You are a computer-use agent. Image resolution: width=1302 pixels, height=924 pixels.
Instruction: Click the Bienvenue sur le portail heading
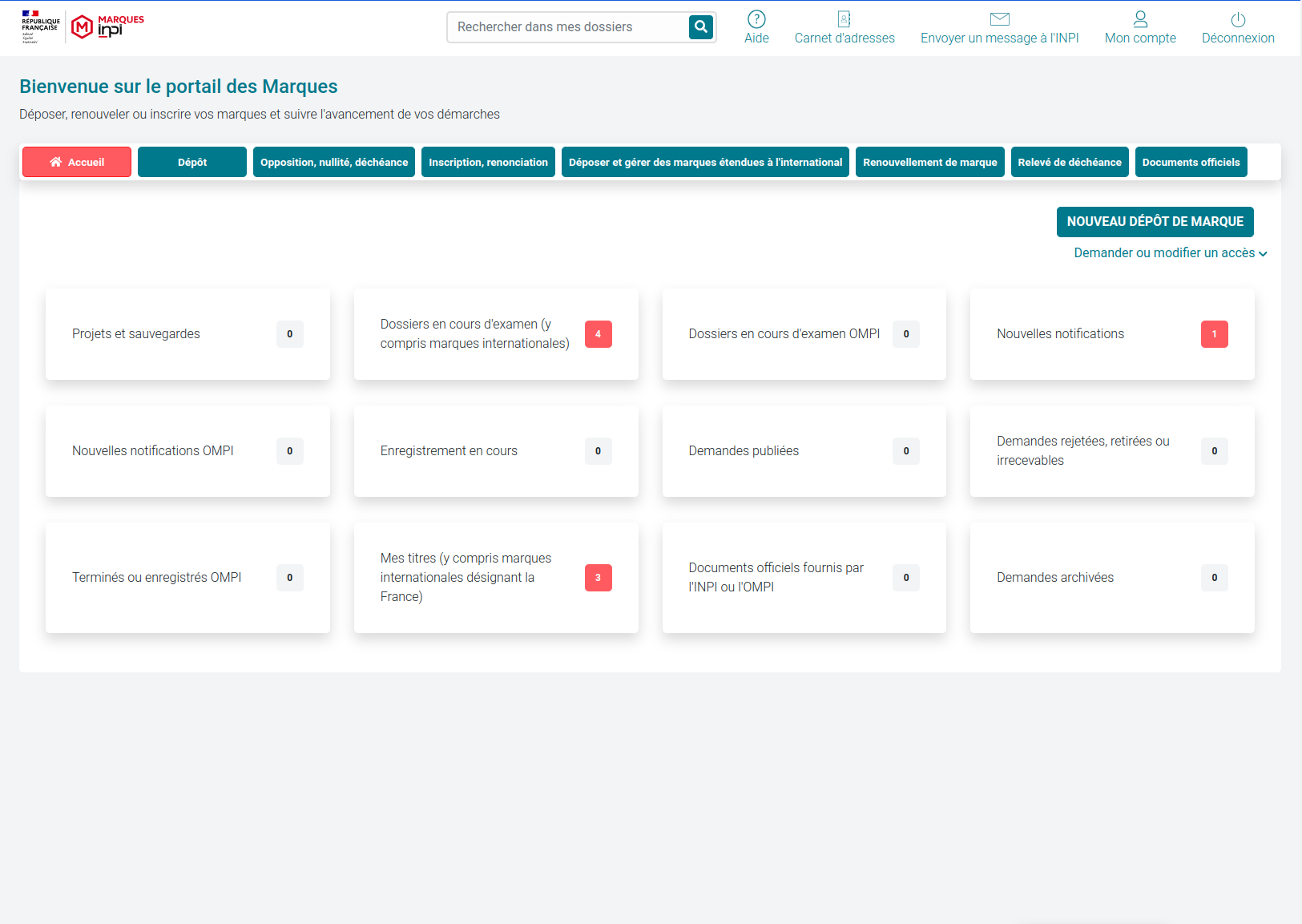(x=179, y=87)
